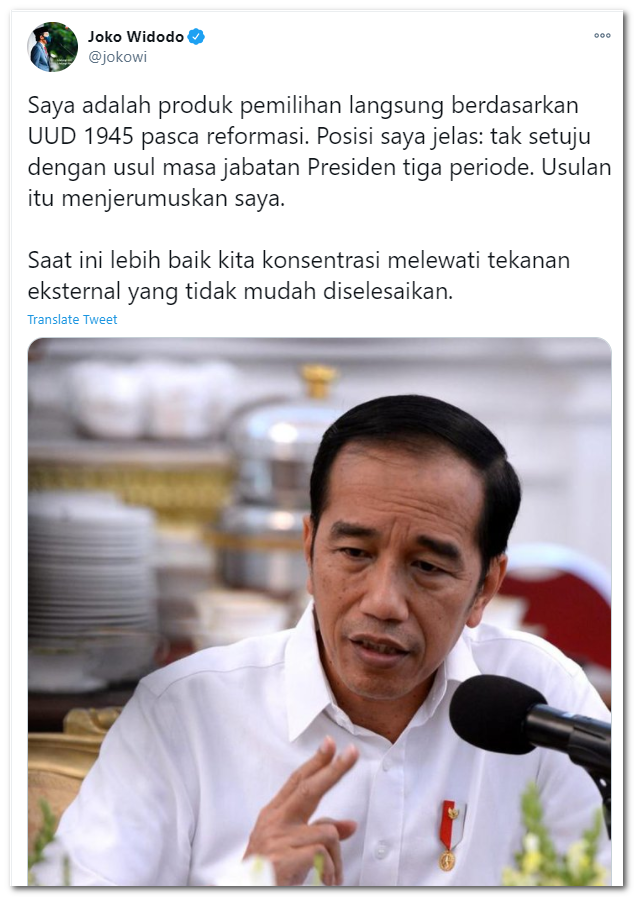
Task: Click the Joko Widodo display name
Action: (x=136, y=37)
